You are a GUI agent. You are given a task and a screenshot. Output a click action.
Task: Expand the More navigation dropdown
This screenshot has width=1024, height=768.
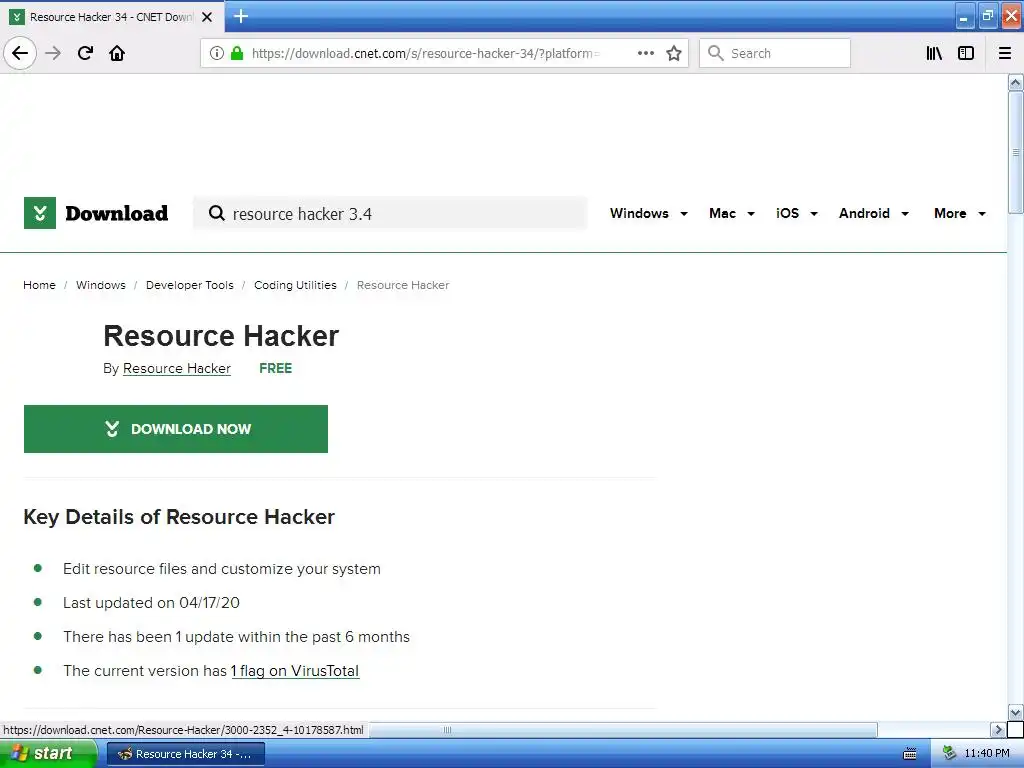tap(959, 213)
